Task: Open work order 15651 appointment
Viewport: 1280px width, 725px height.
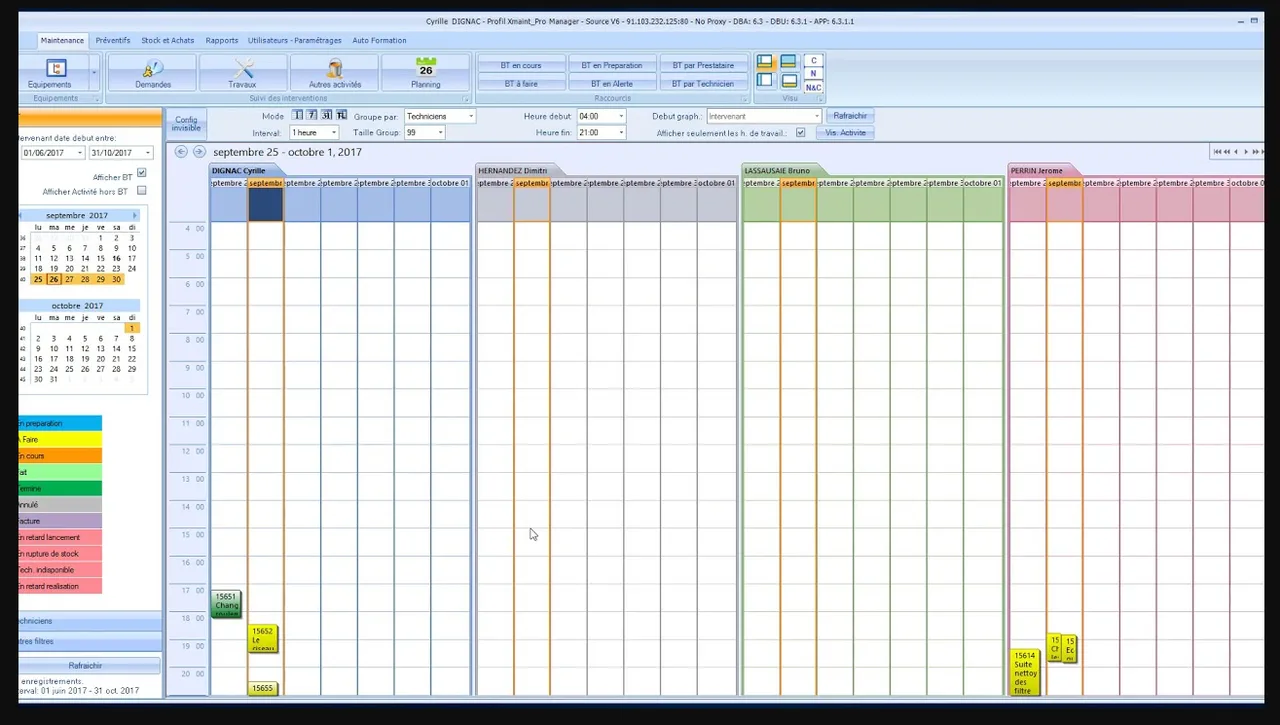Action: click(x=226, y=604)
